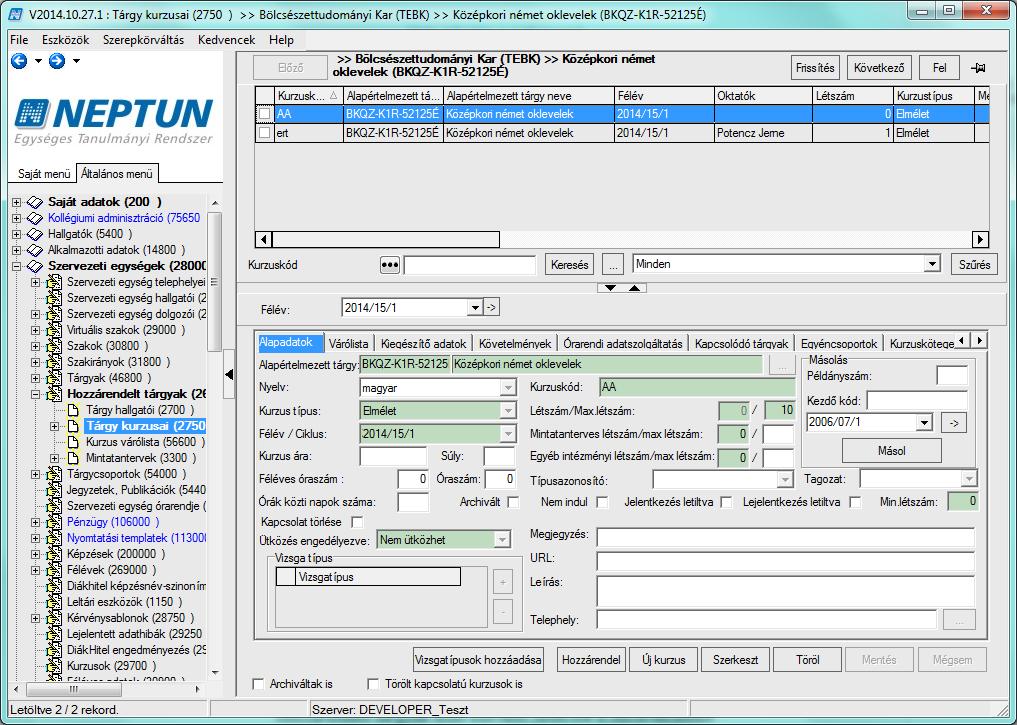
Task: Click the Kurzusok node icon in tree
Action: click(x=54, y=666)
